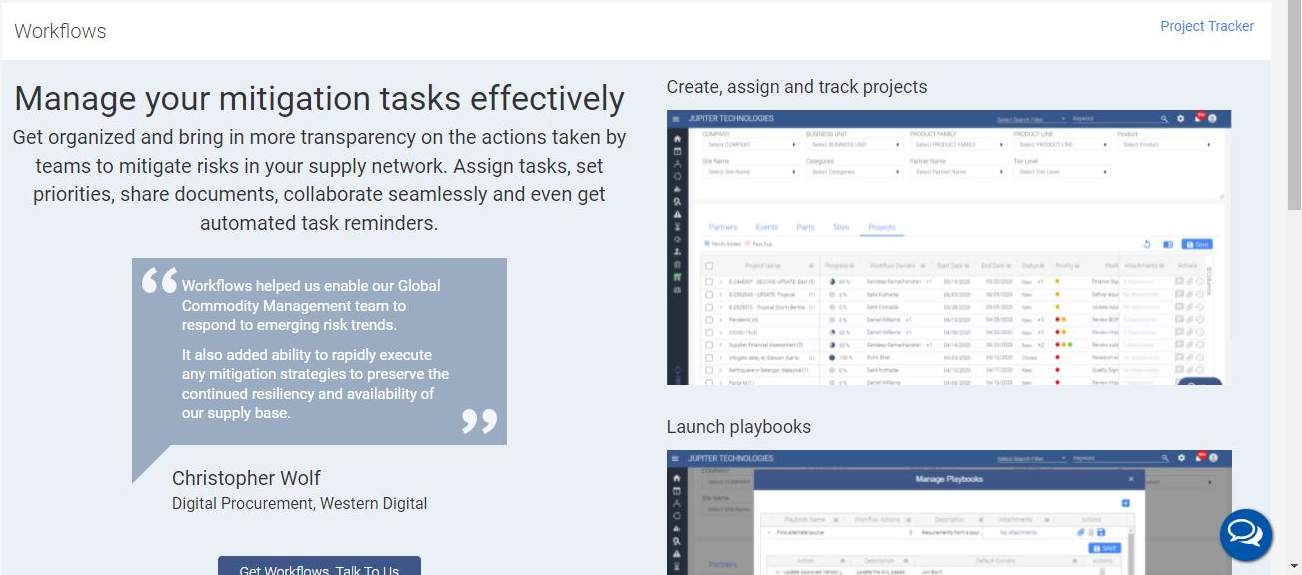
Task: Click the scrollbar down arrow at page bottom
Action: (1294, 567)
